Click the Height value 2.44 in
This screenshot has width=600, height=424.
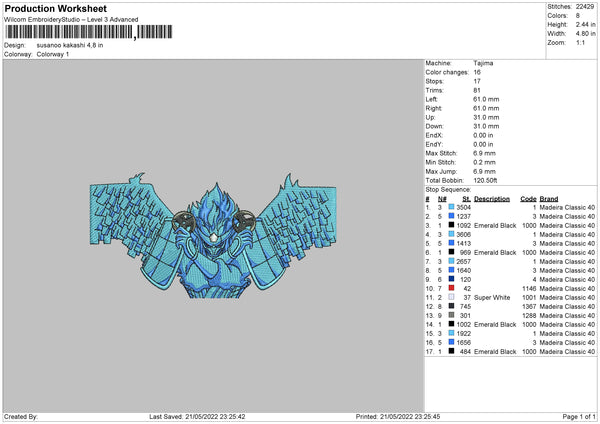click(x=585, y=24)
